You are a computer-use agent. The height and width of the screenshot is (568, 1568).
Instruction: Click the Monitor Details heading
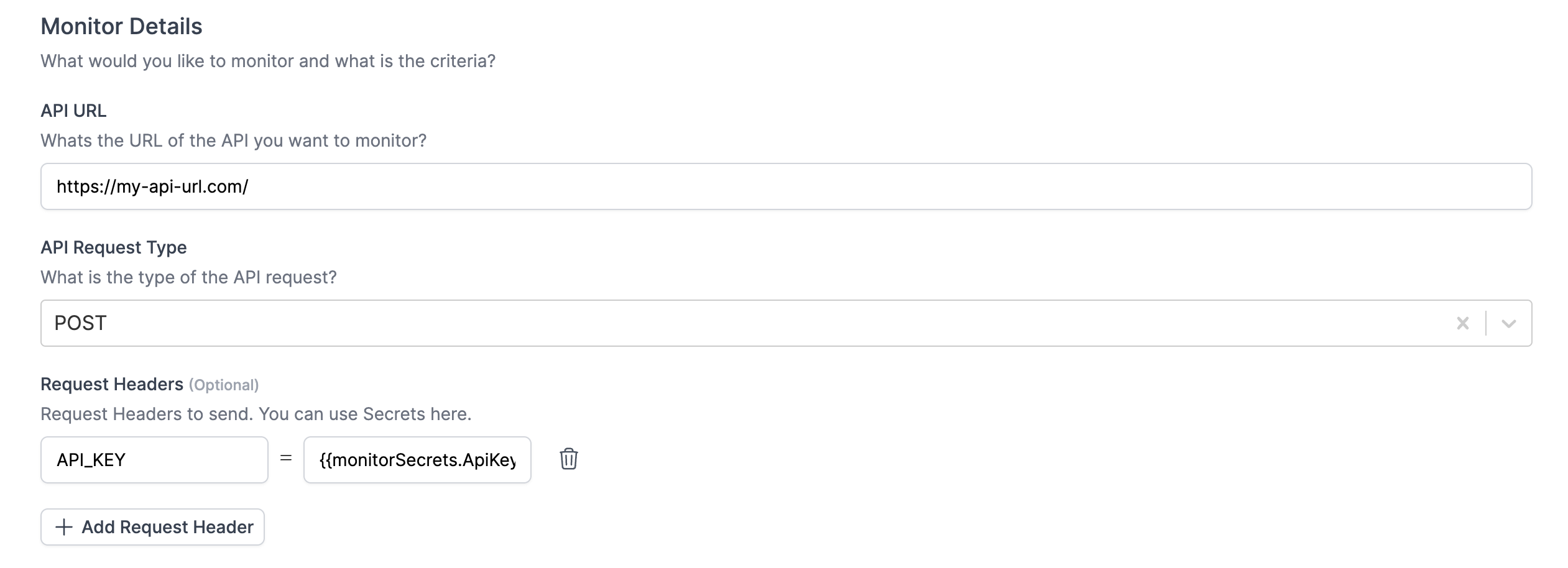[x=121, y=26]
